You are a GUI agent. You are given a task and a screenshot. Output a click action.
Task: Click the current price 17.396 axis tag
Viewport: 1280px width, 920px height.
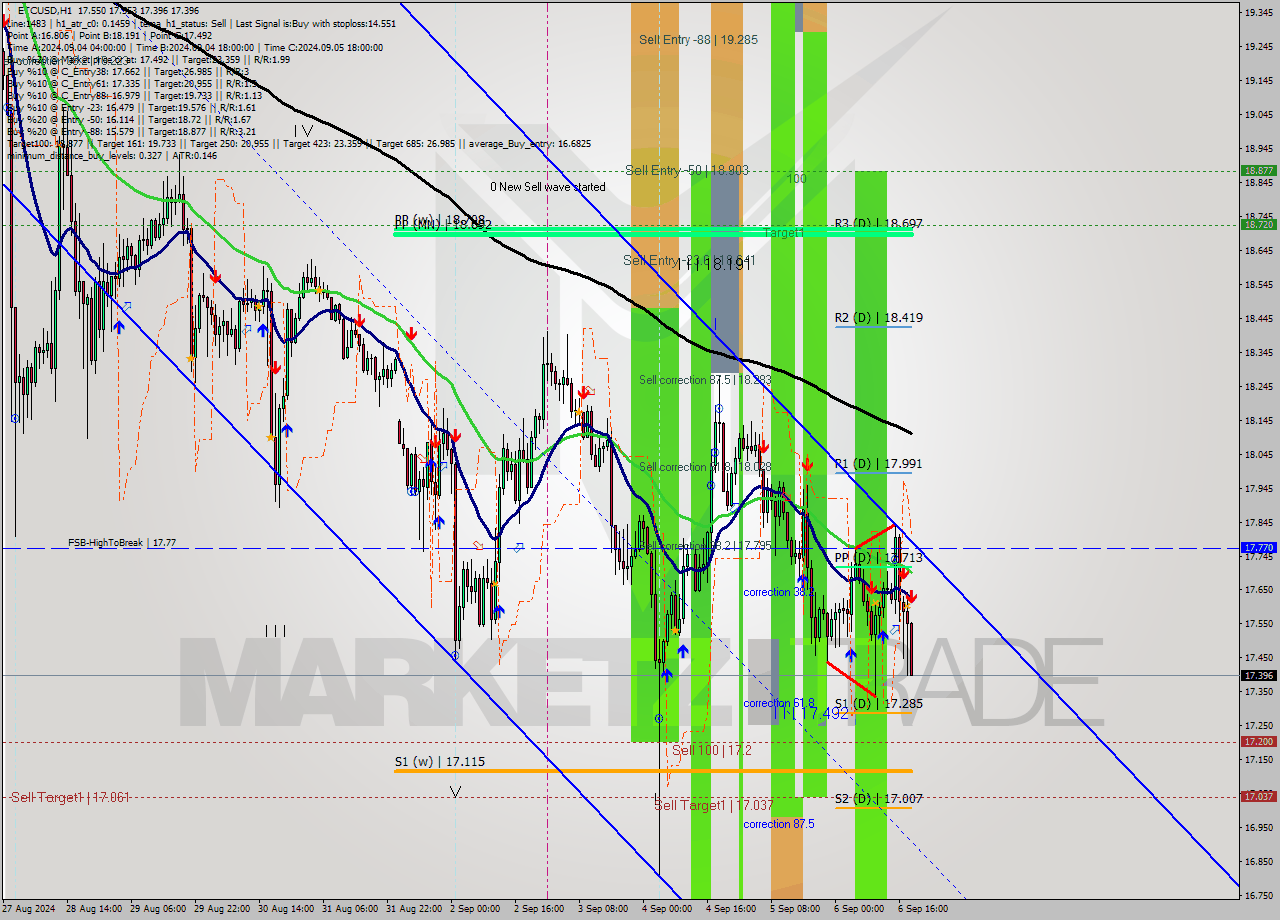pyautogui.click(x=1258, y=676)
